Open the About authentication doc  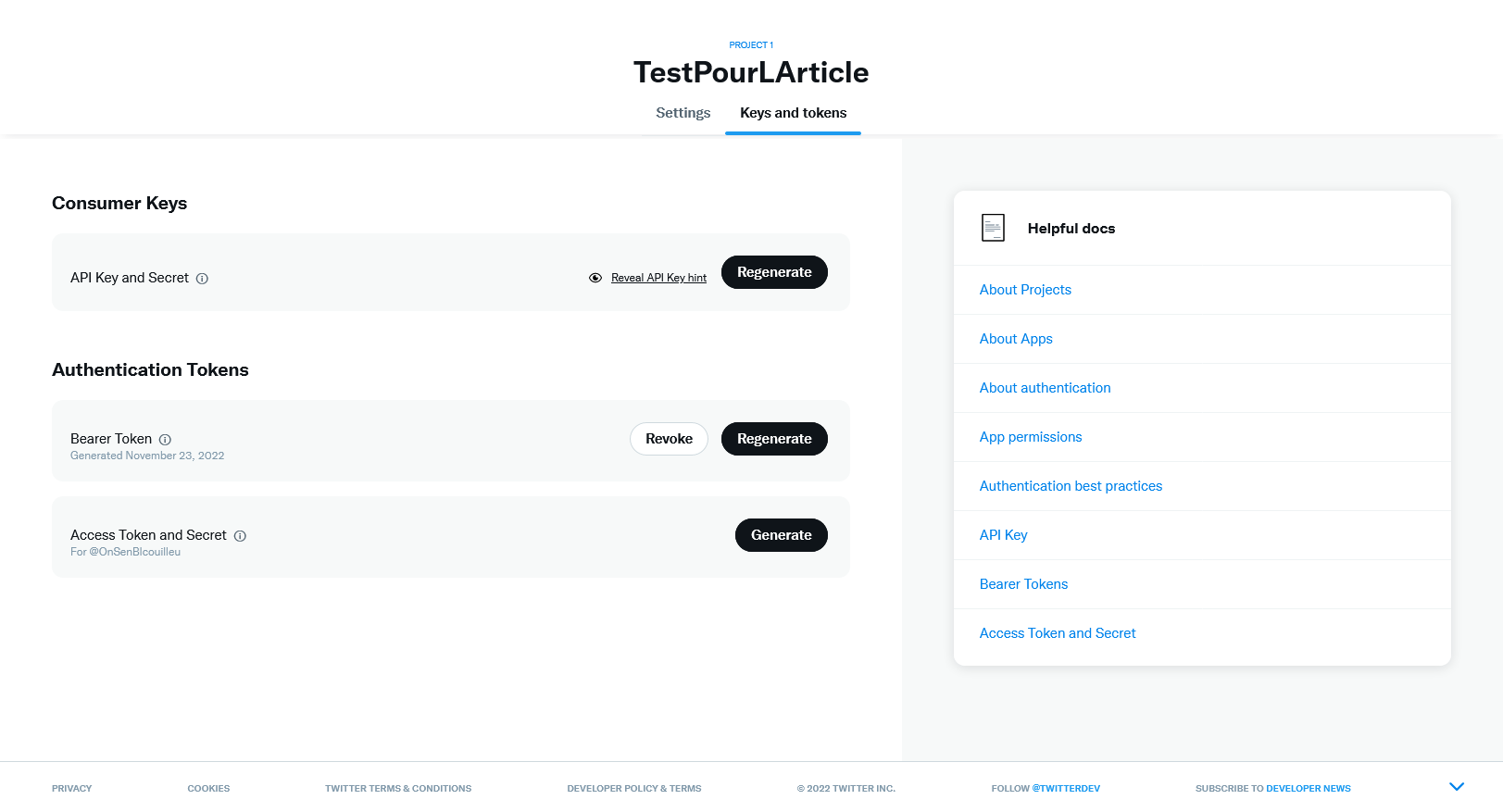coord(1045,388)
